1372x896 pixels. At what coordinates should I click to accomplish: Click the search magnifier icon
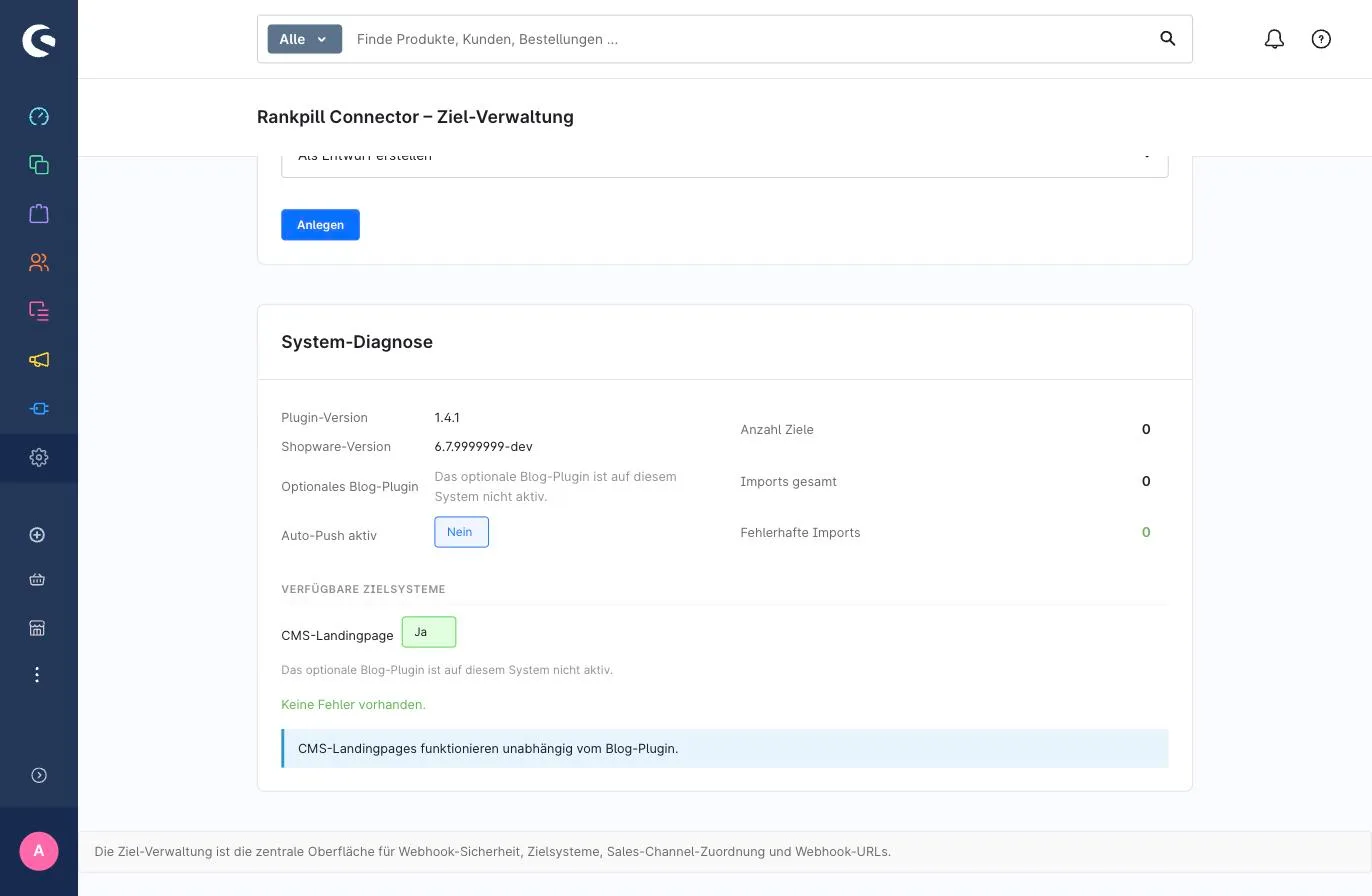[1167, 39]
